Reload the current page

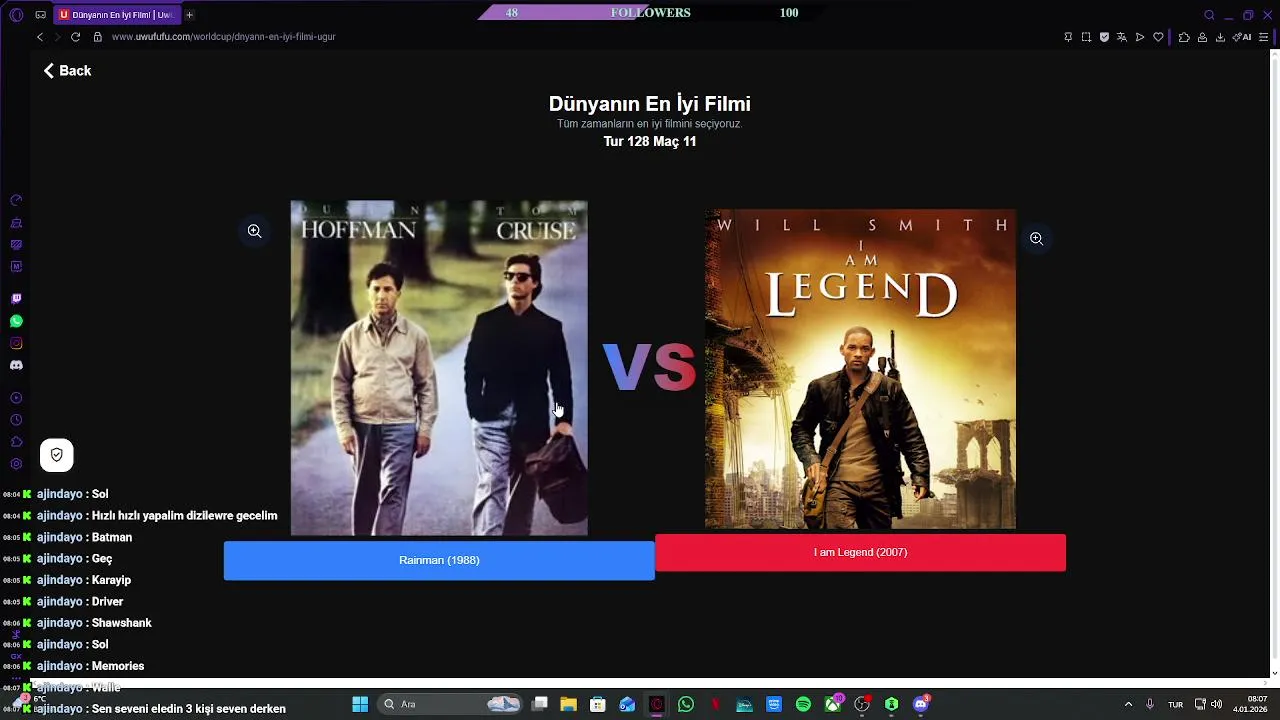(x=75, y=37)
